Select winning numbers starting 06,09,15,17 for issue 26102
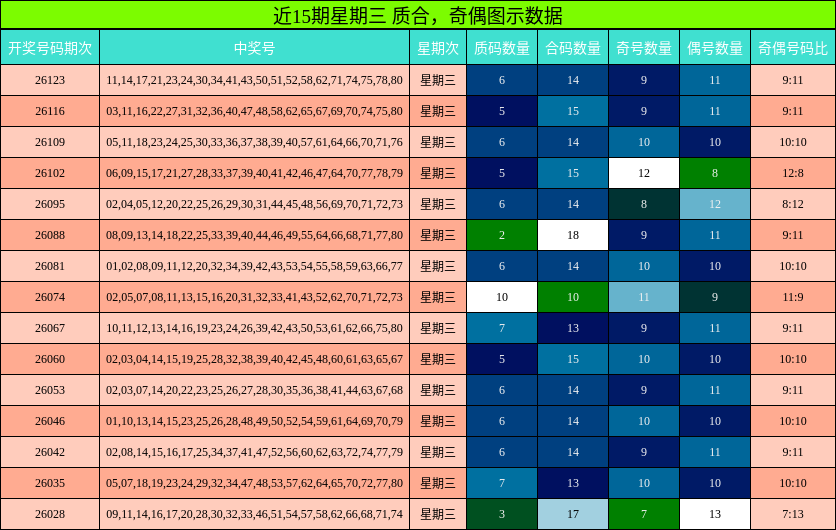Viewport: 836px width, 530px height. (254, 173)
